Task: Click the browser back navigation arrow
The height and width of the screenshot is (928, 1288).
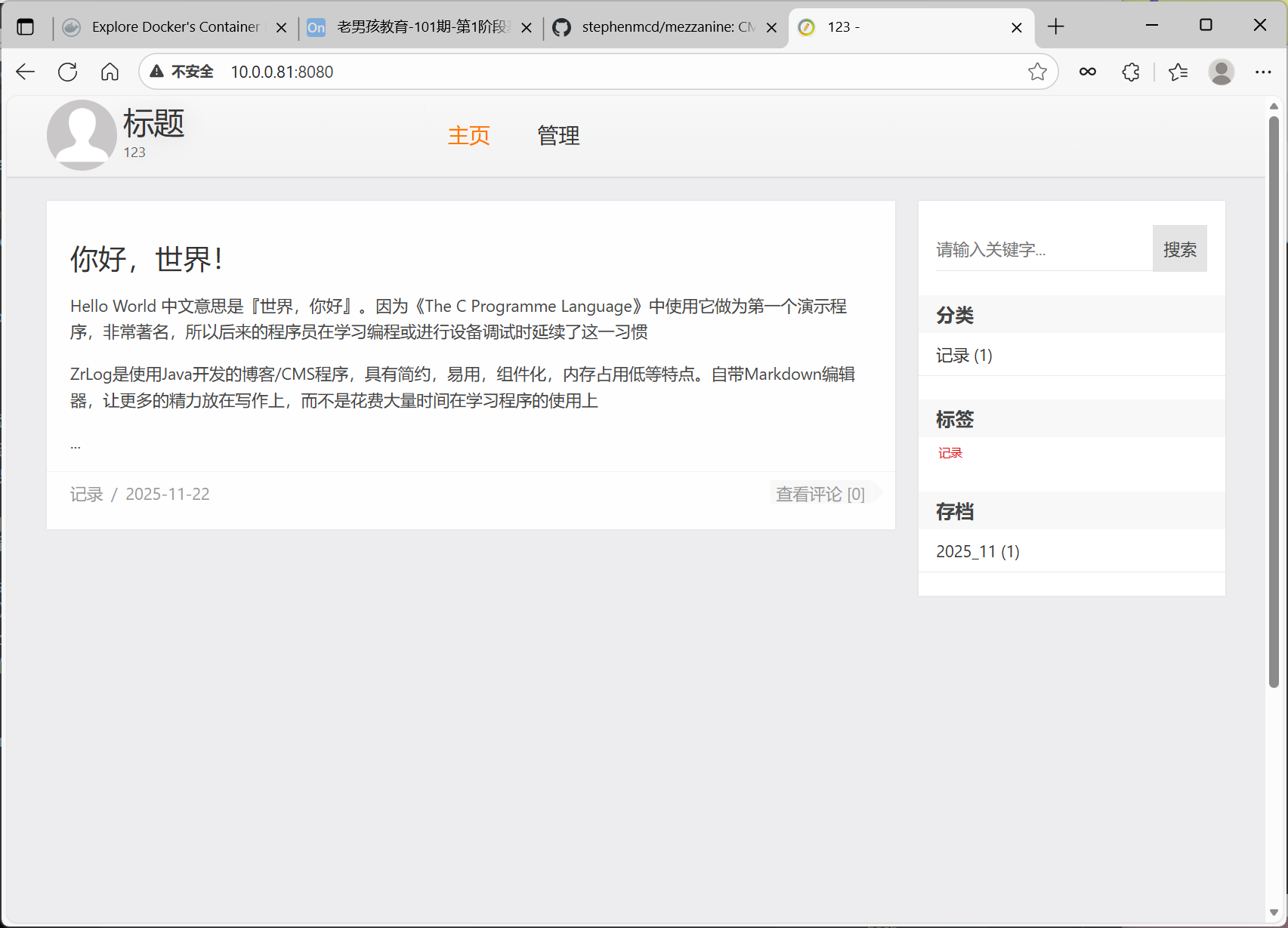Action: tap(25, 72)
